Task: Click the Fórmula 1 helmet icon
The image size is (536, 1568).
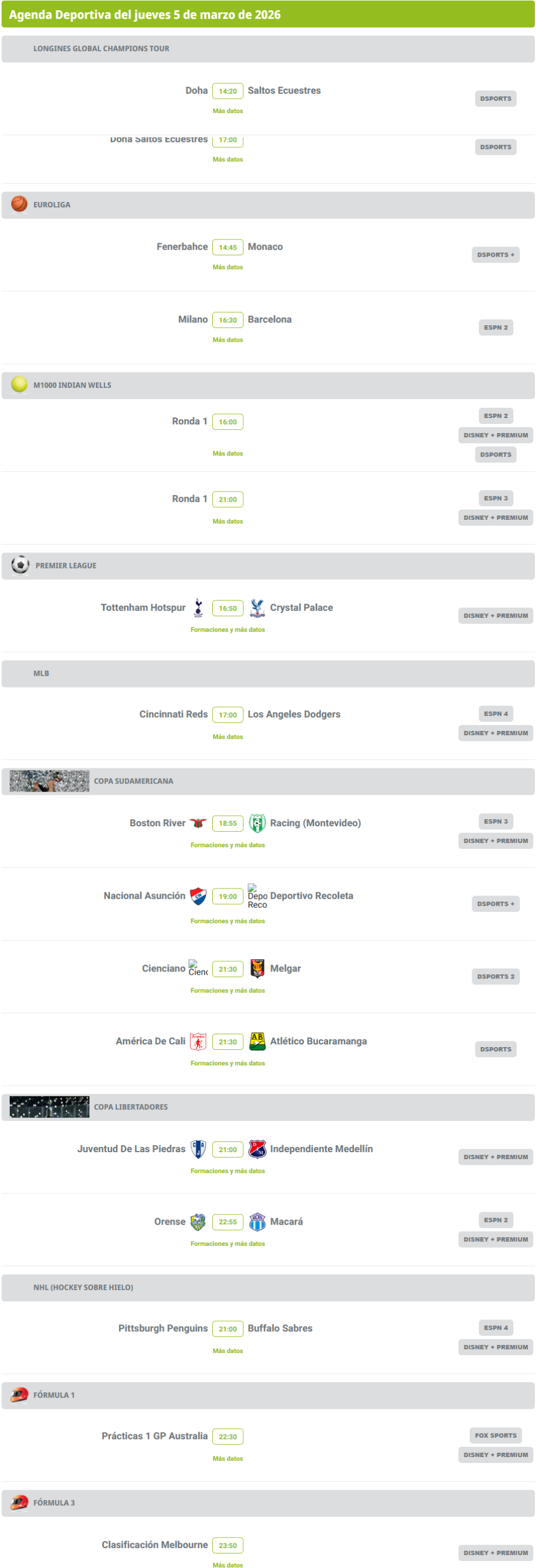Action: [19, 1394]
